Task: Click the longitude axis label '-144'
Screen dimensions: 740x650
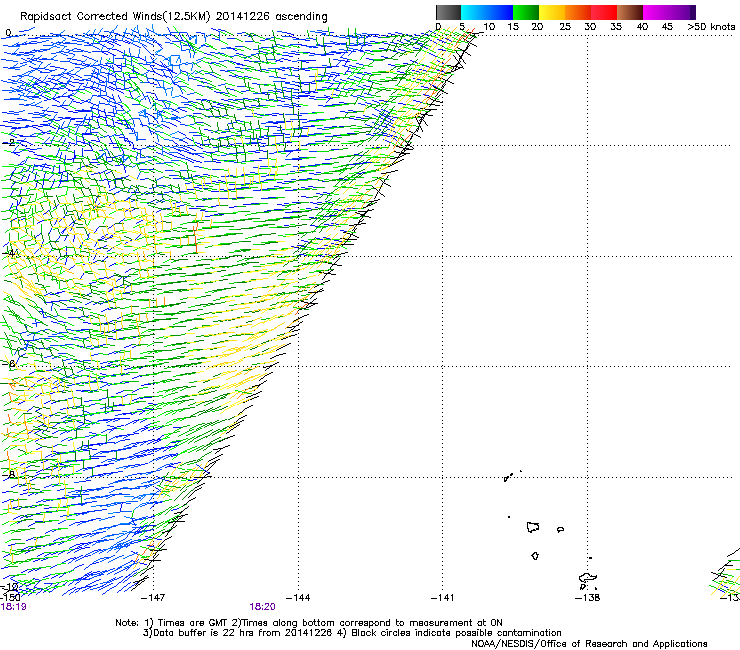Action: (x=298, y=598)
